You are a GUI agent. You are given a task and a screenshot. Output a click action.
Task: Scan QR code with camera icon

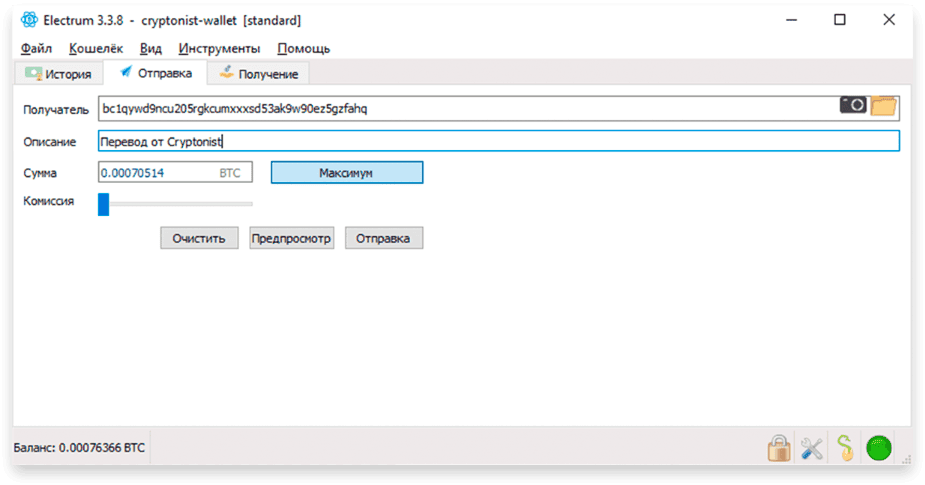[x=853, y=106]
